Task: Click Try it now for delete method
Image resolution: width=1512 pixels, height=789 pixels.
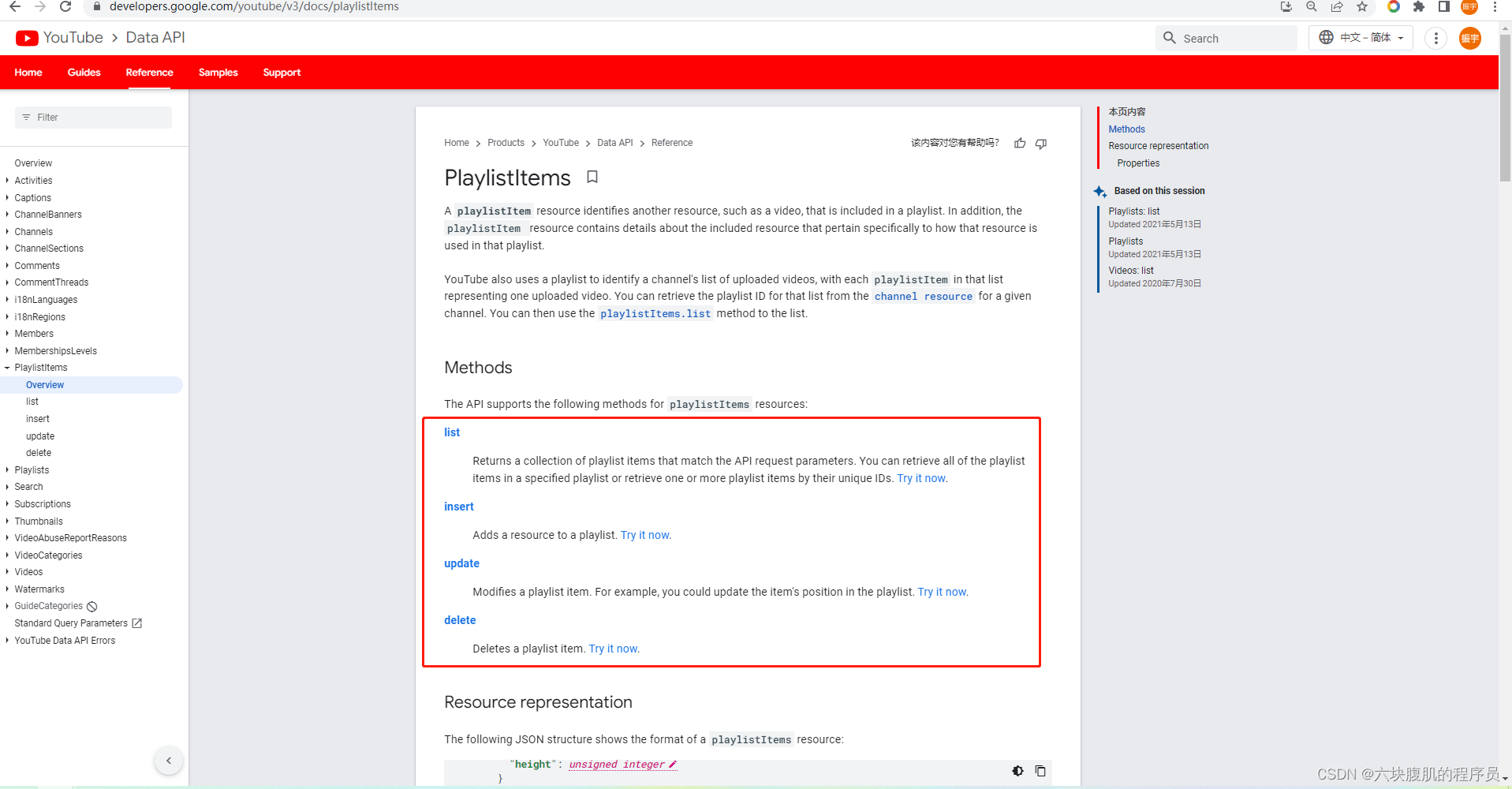Action: tap(614, 649)
